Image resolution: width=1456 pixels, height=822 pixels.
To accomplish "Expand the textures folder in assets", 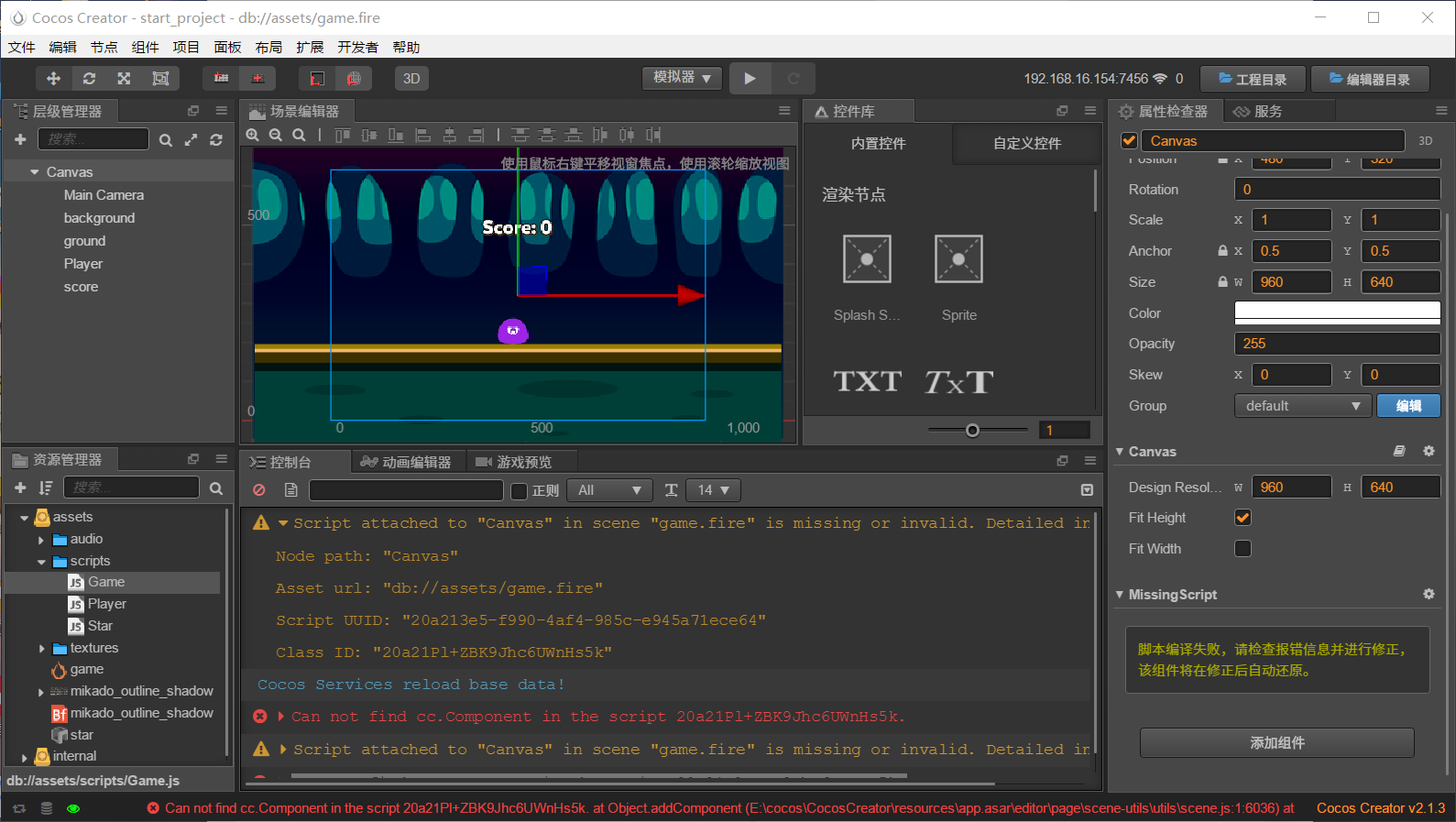I will (x=42, y=649).
